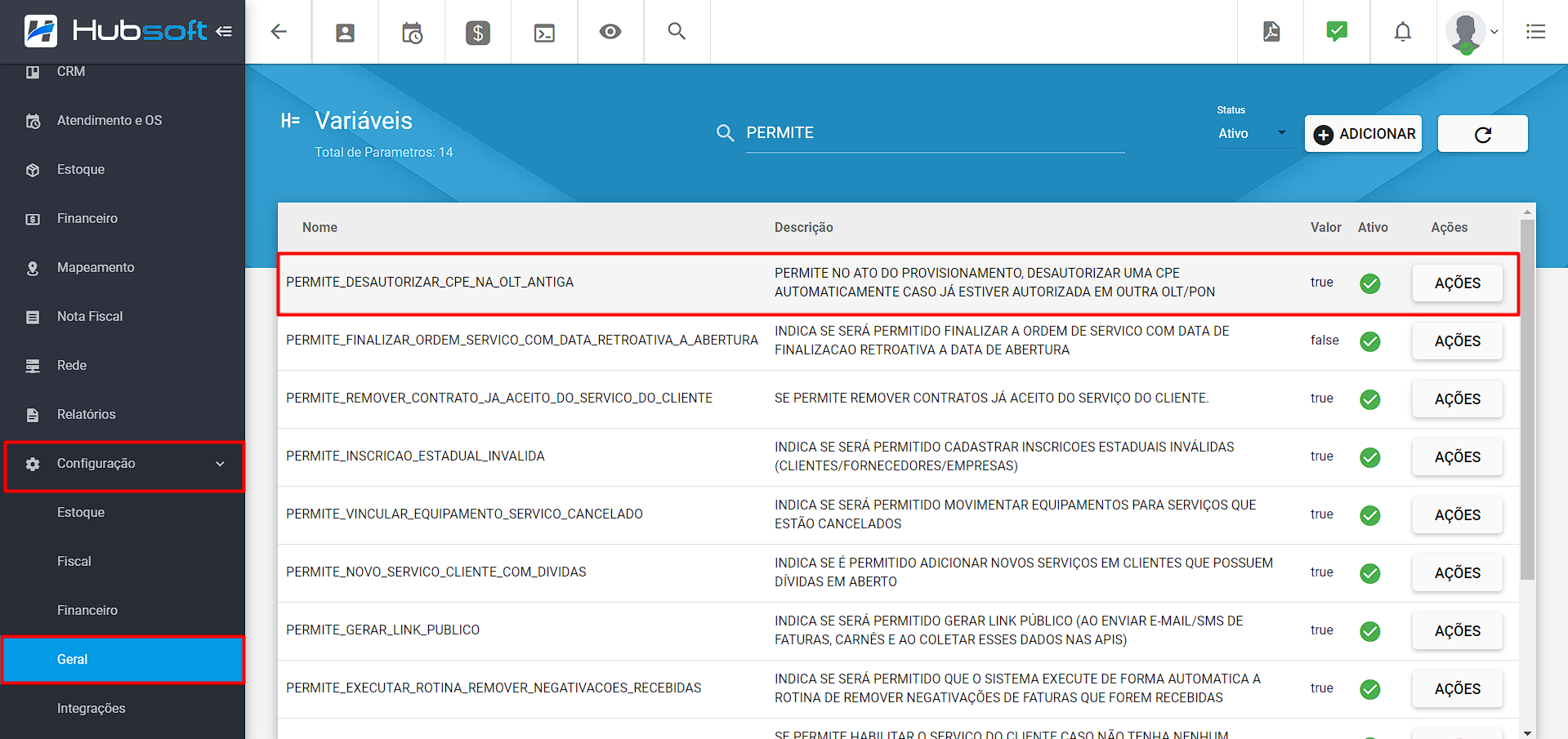Open AÇÕES for PERMITE_EXECUTAR_ROTINA_REMOVER_NEGATIVACOES row
The image size is (1568, 739).
1457,689
